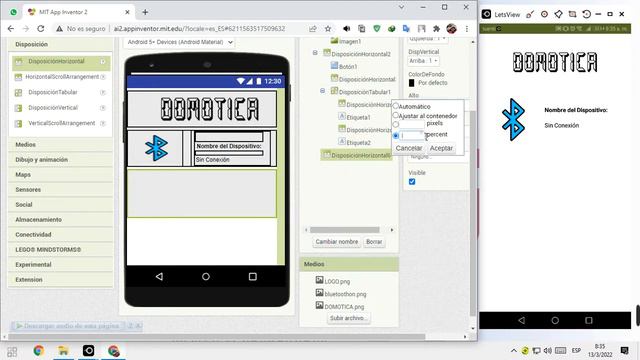
Task: Open Chrome extensions puzzle icon
Action: (436, 29)
